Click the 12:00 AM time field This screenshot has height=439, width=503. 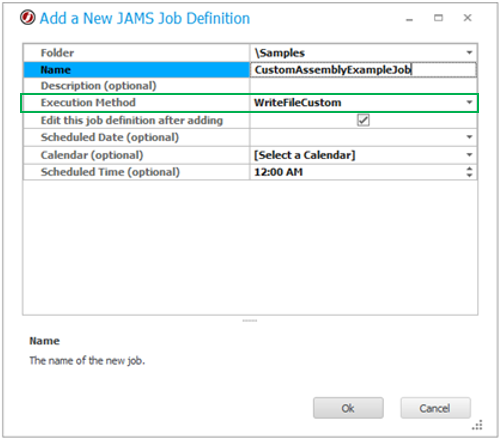point(357,172)
